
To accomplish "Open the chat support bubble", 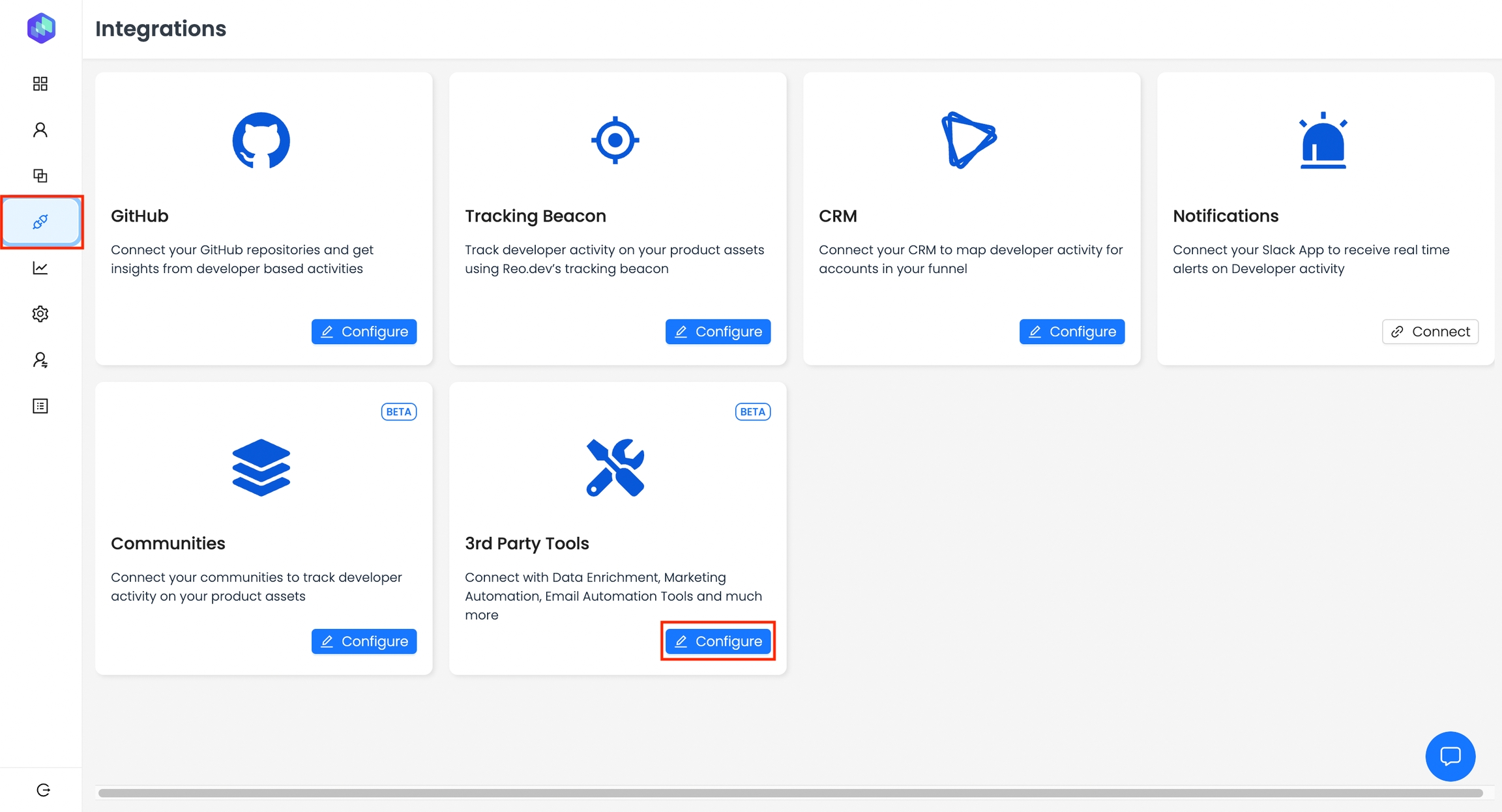I will (1450, 756).
